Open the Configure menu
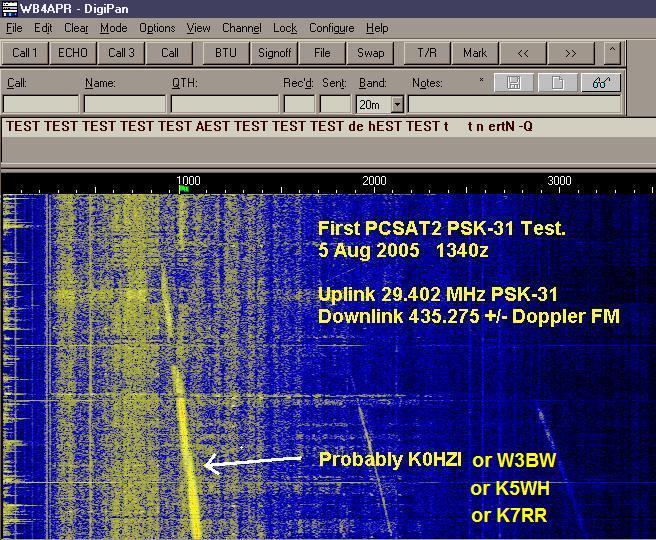Viewport: 656px width, 540px height. point(331,28)
